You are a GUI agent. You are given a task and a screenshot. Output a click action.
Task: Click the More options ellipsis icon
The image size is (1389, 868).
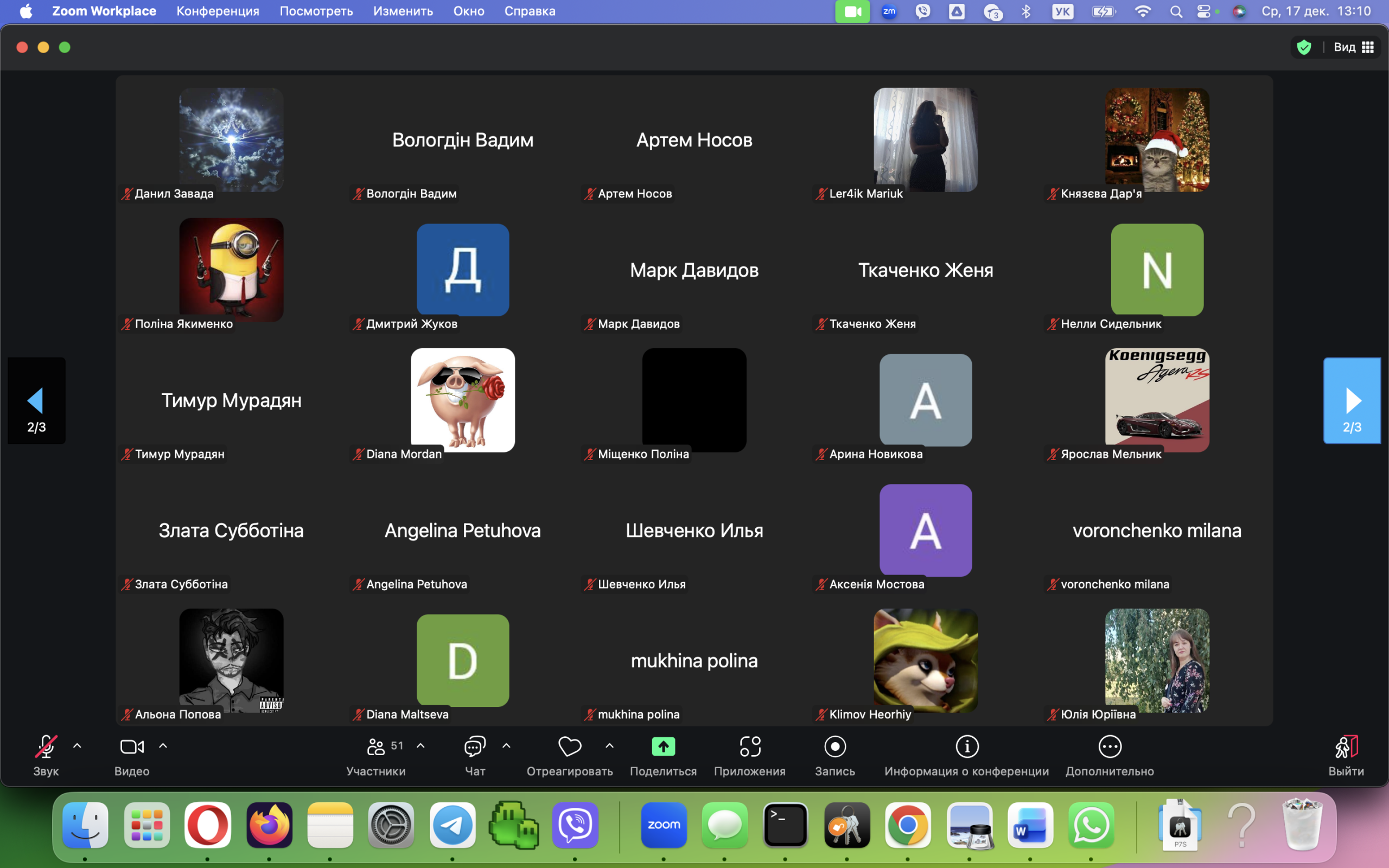(x=1110, y=746)
